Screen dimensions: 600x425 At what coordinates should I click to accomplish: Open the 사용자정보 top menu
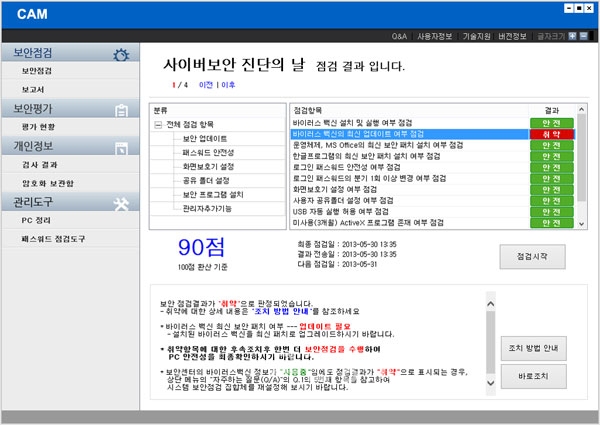(435, 37)
